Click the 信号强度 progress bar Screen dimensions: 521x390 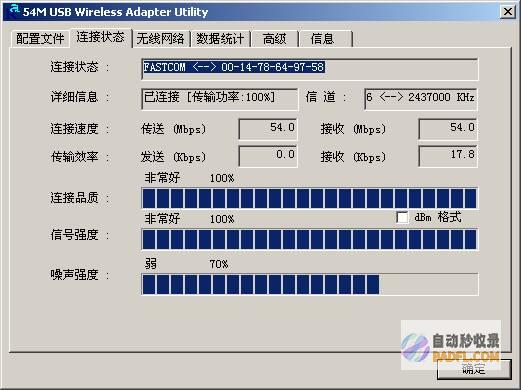point(310,239)
